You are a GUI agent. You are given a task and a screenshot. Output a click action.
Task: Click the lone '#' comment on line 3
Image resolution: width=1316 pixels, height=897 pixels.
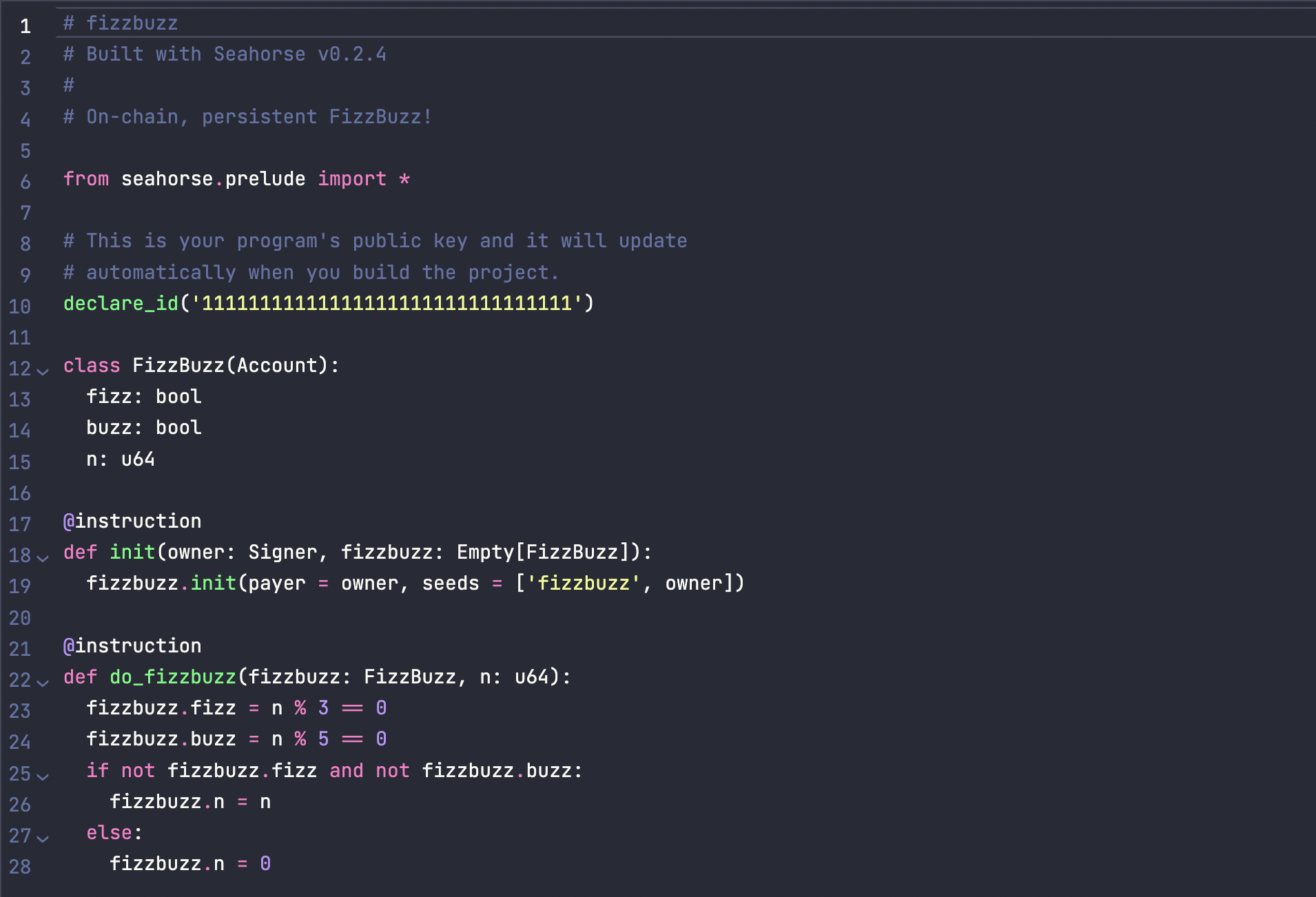pos(69,85)
